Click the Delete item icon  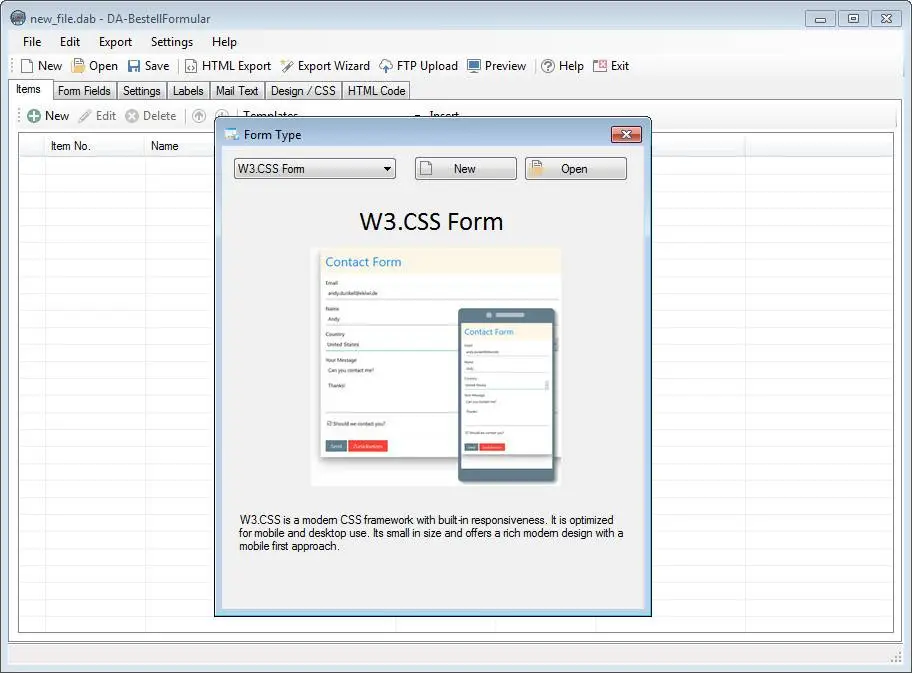[132, 116]
